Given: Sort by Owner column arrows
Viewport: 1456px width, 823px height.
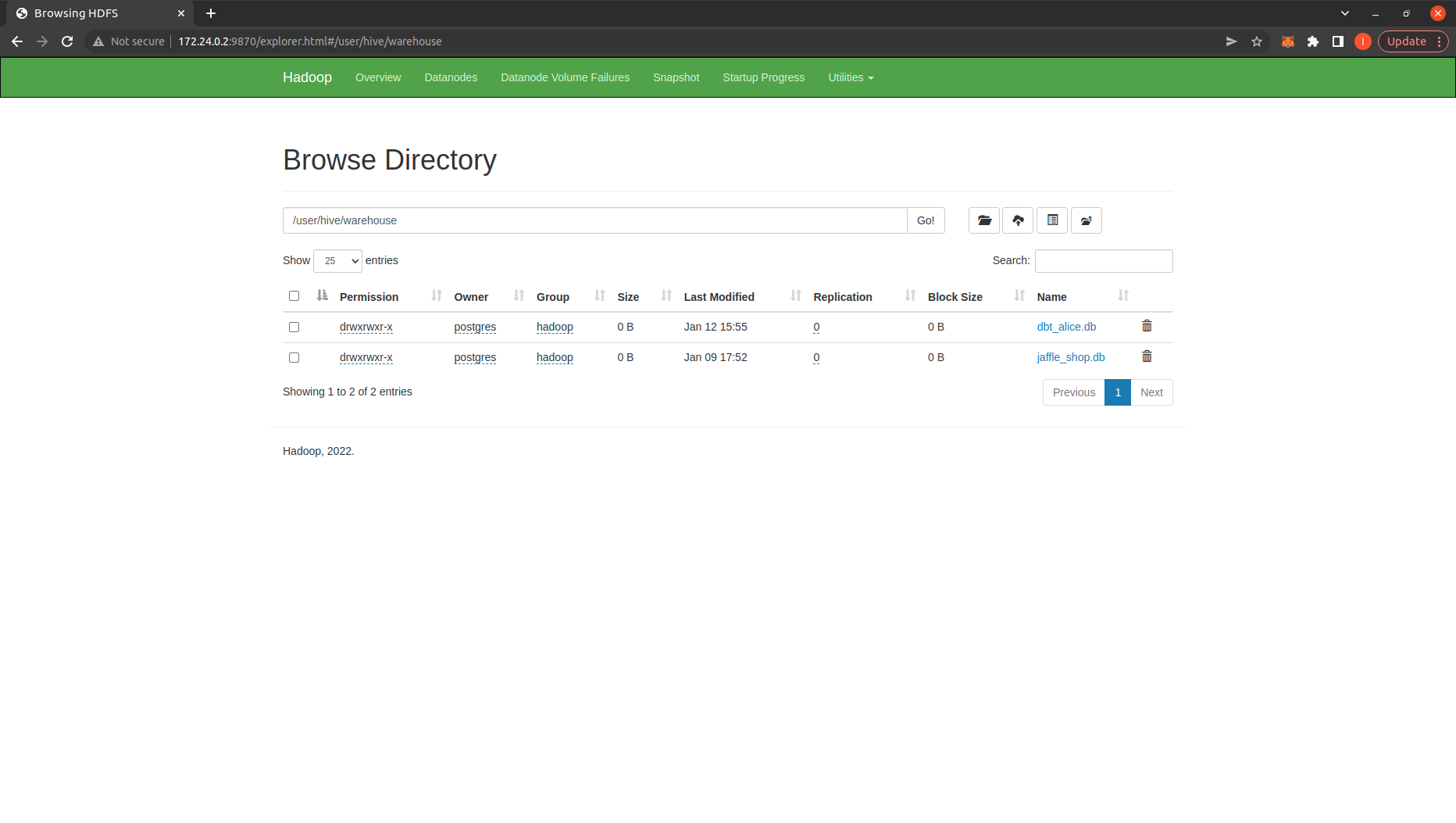Looking at the screenshot, I should click(519, 295).
